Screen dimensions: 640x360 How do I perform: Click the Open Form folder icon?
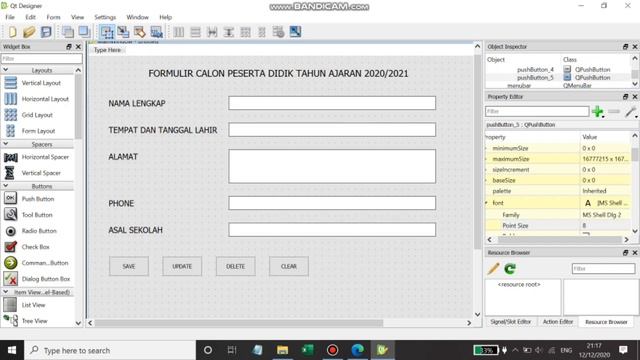(x=29, y=32)
